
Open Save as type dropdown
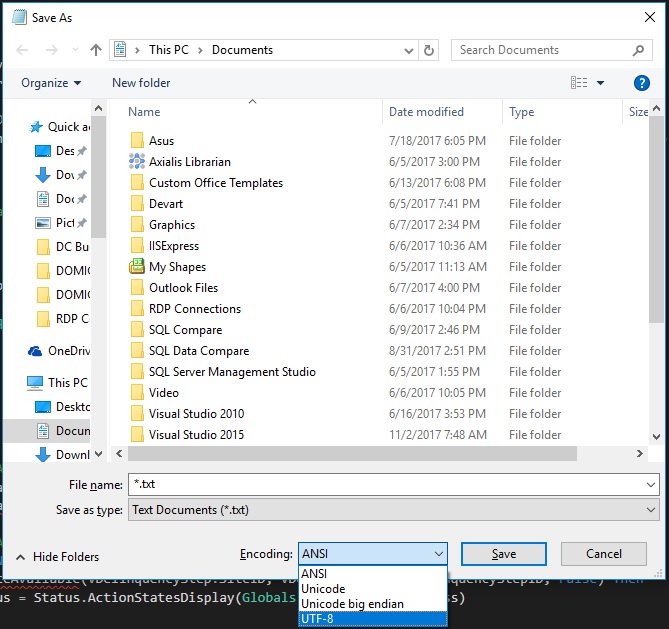pos(393,510)
